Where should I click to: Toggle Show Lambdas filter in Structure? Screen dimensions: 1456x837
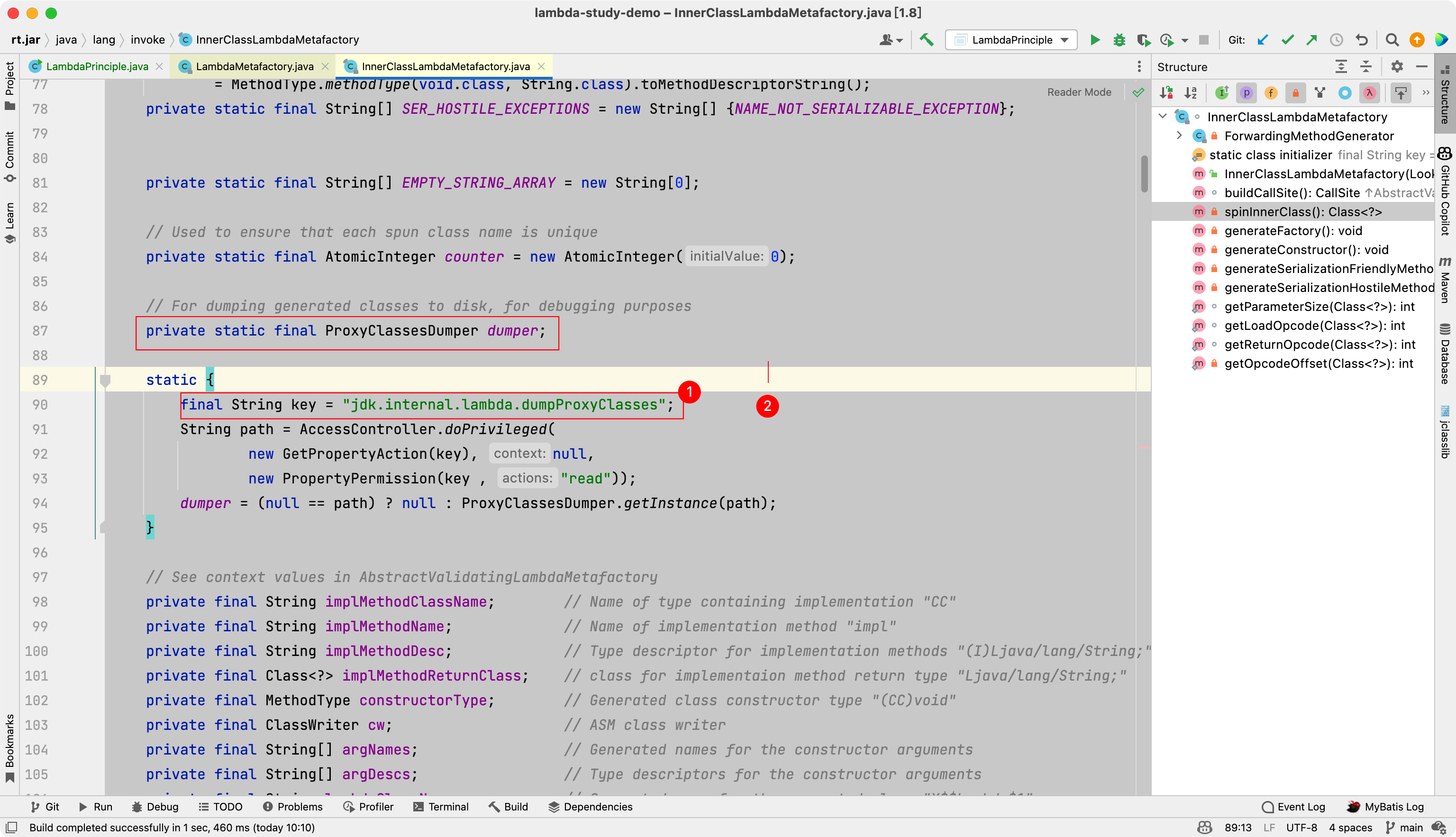(x=1369, y=92)
